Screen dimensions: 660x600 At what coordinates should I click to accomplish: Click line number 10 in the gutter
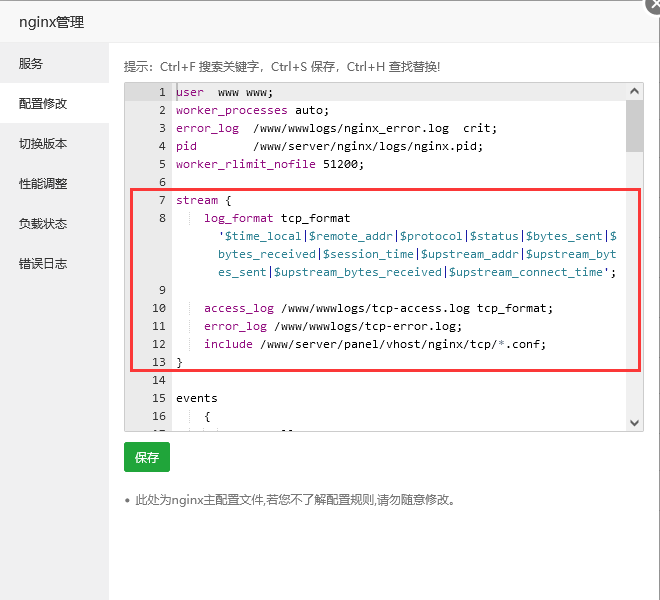pyautogui.click(x=159, y=309)
